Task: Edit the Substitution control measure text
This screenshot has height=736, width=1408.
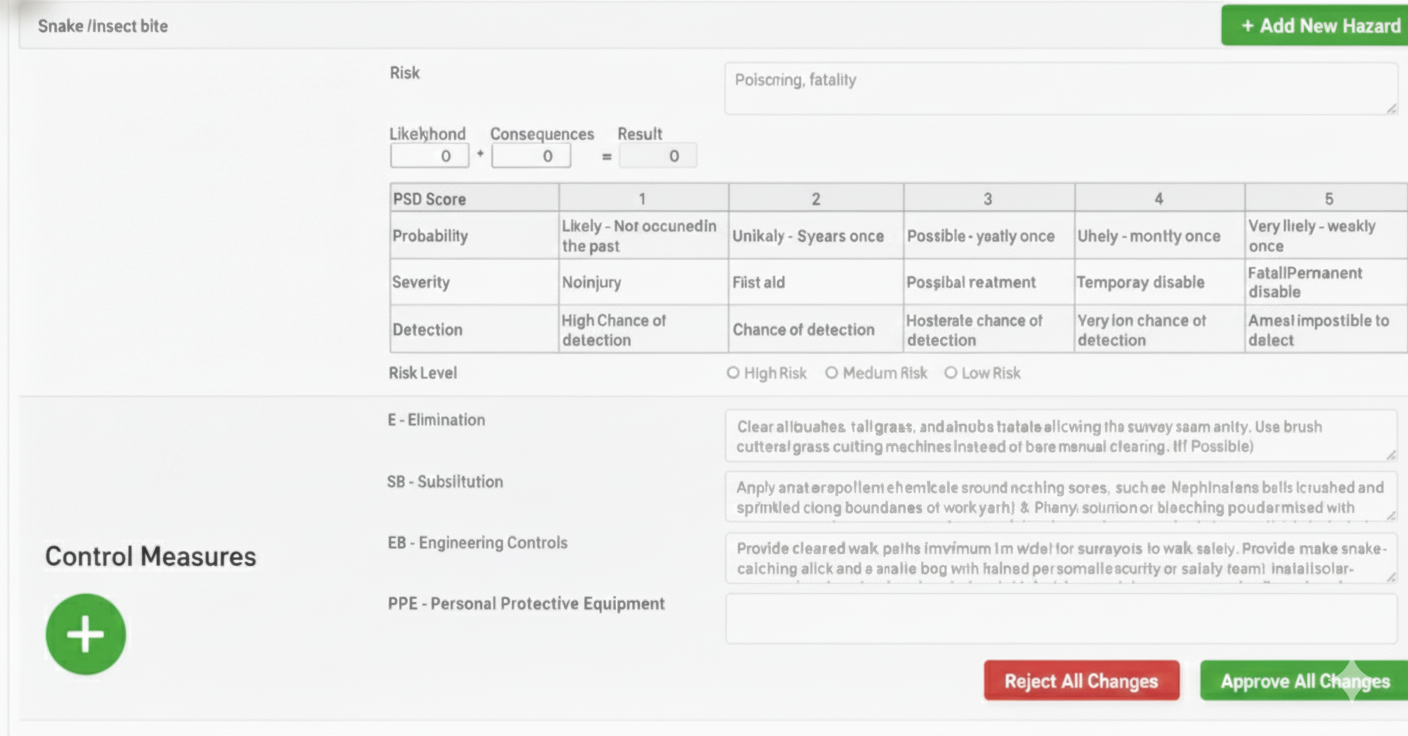Action: 1060,497
